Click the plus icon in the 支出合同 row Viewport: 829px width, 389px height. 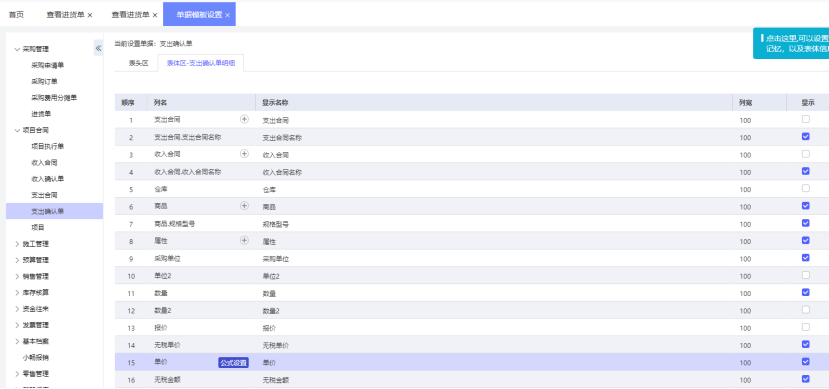(x=244, y=119)
